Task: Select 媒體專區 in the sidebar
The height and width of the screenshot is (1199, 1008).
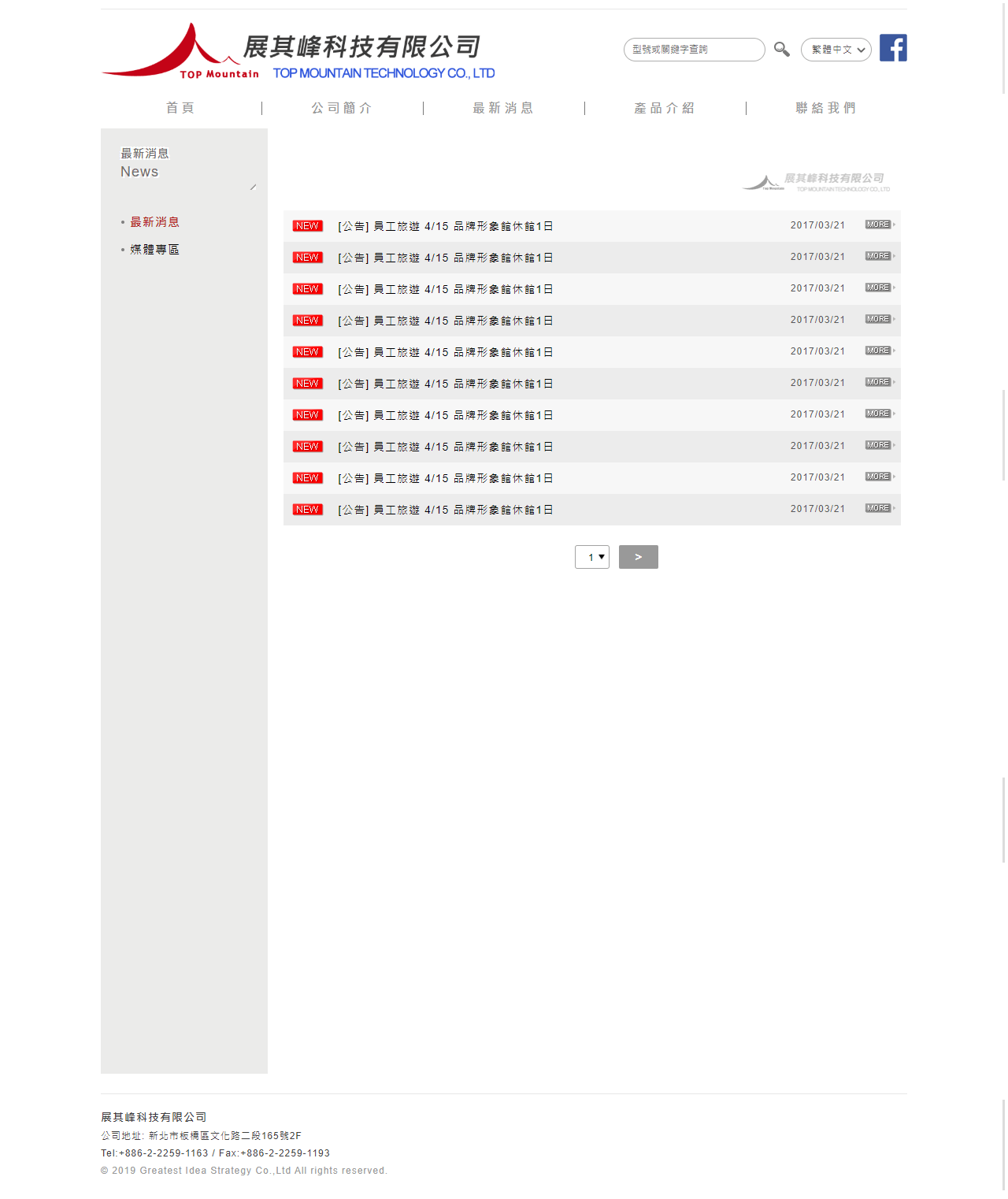Action: [155, 250]
